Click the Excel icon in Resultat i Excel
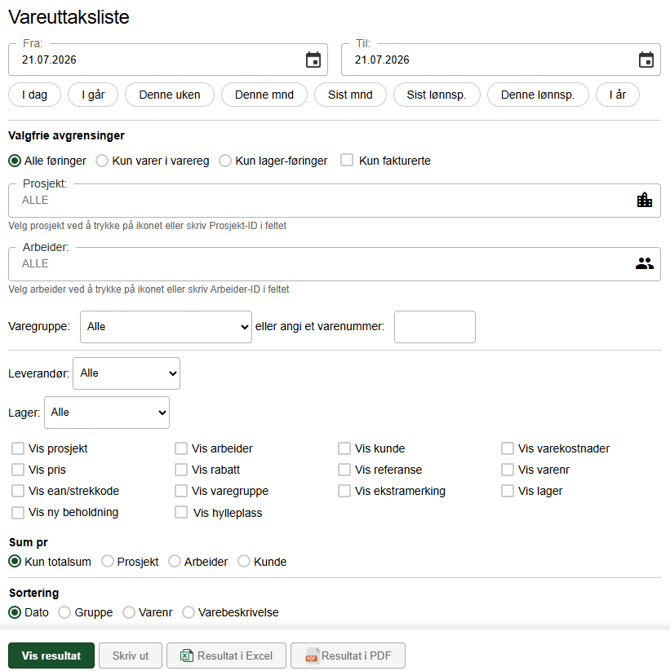This screenshot has height=671, width=670. 187,656
